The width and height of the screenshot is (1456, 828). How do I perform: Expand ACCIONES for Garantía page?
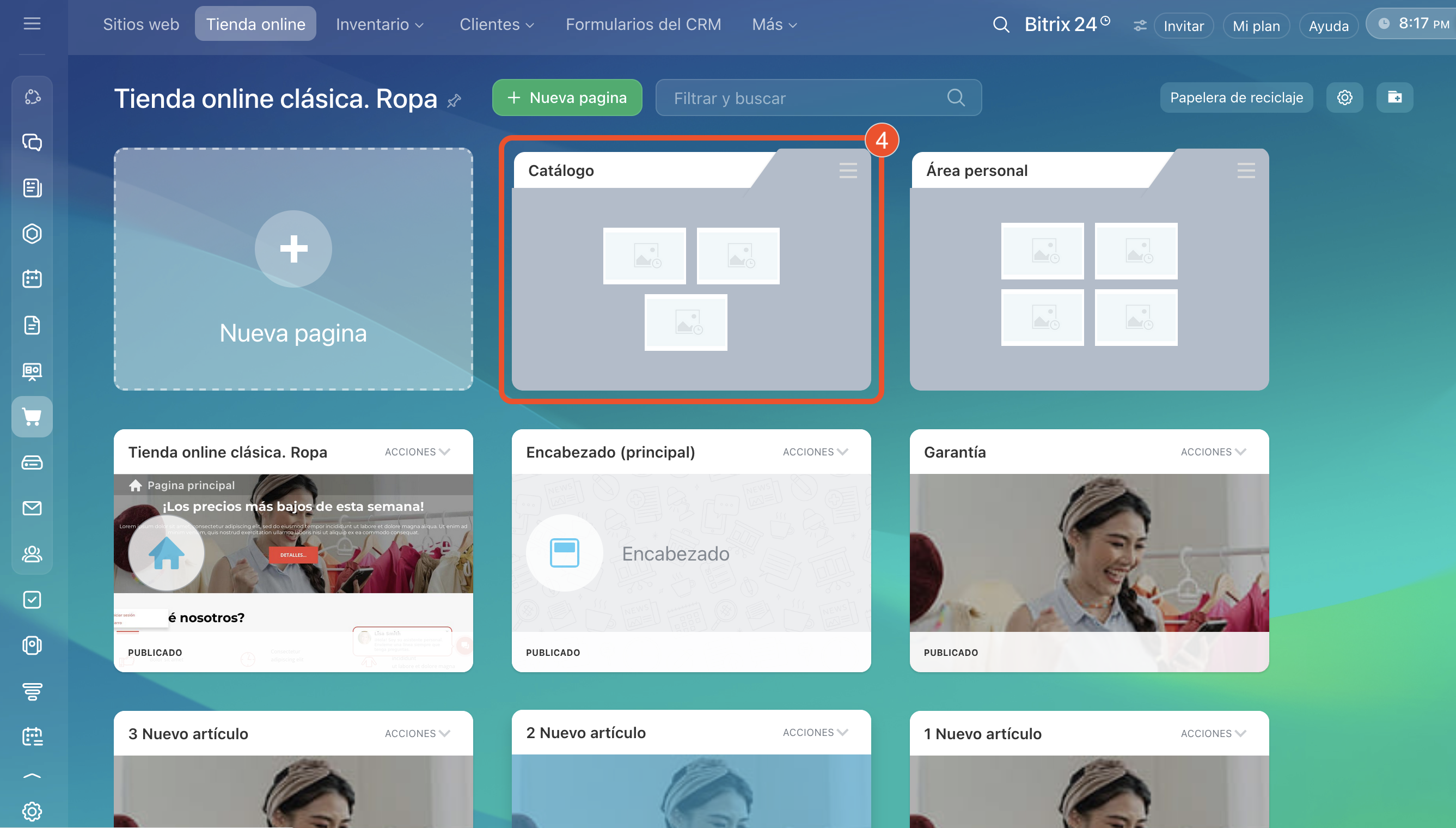1213,452
